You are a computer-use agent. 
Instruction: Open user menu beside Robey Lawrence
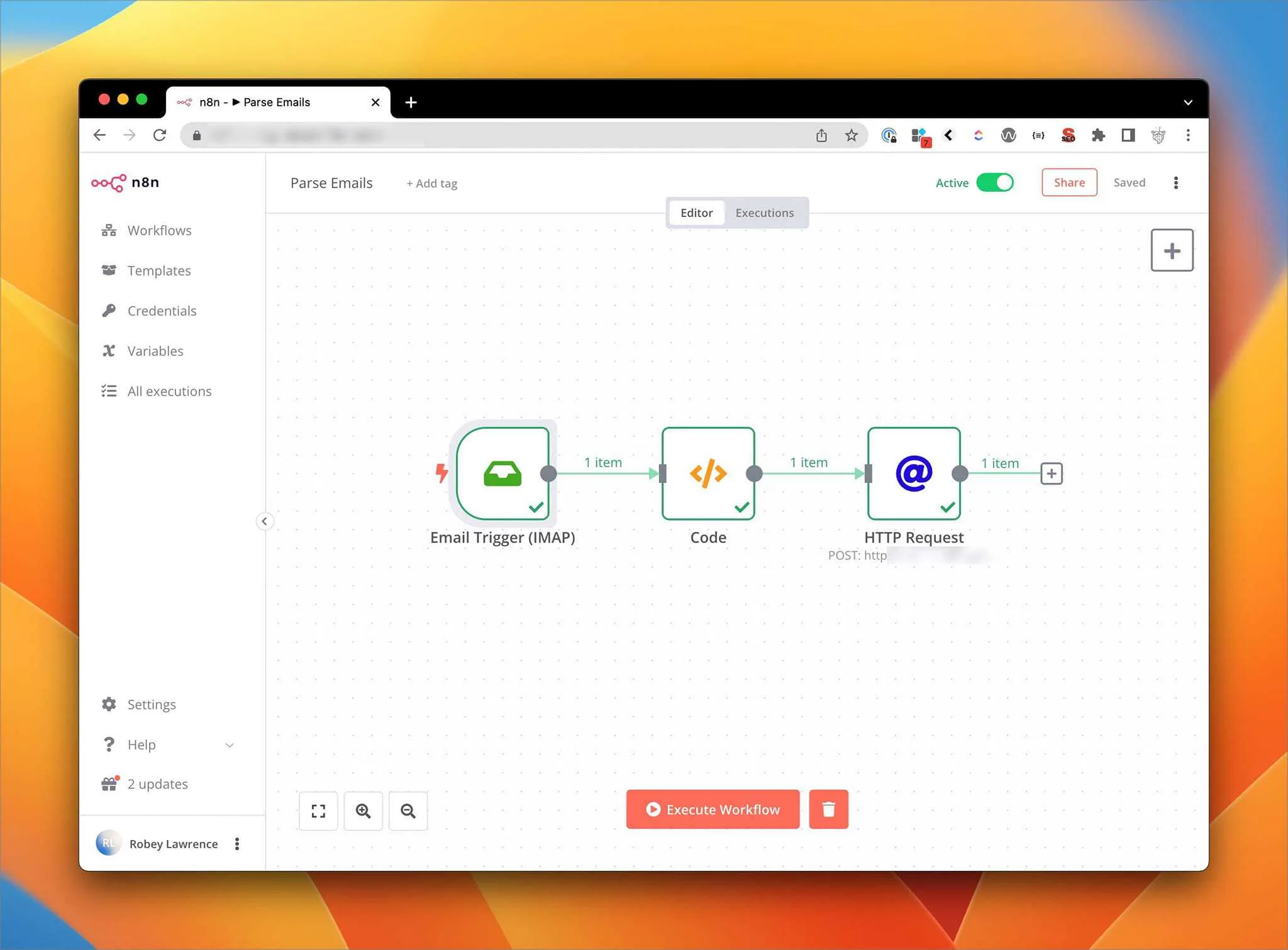click(x=237, y=844)
